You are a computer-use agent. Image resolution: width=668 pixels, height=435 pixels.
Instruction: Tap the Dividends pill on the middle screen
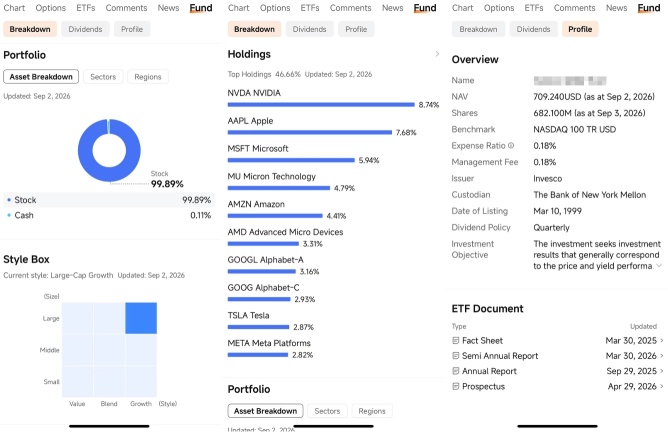pos(309,29)
